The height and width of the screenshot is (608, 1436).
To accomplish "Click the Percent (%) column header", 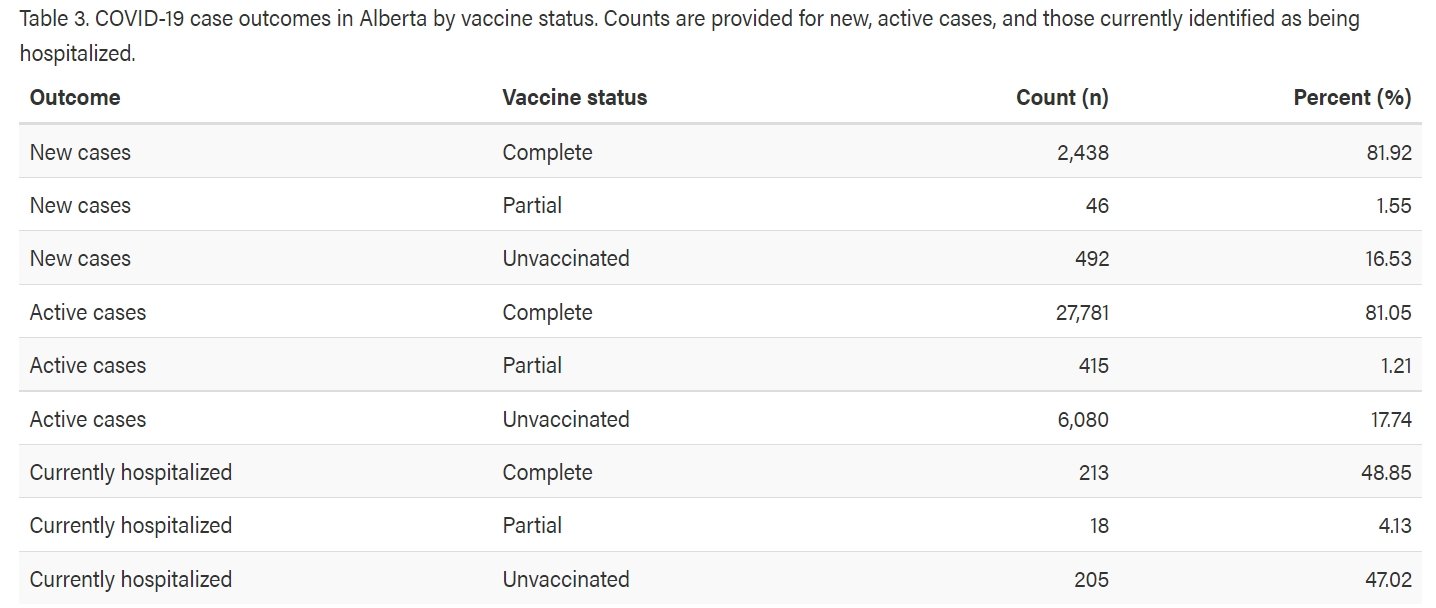I will (x=1352, y=98).
